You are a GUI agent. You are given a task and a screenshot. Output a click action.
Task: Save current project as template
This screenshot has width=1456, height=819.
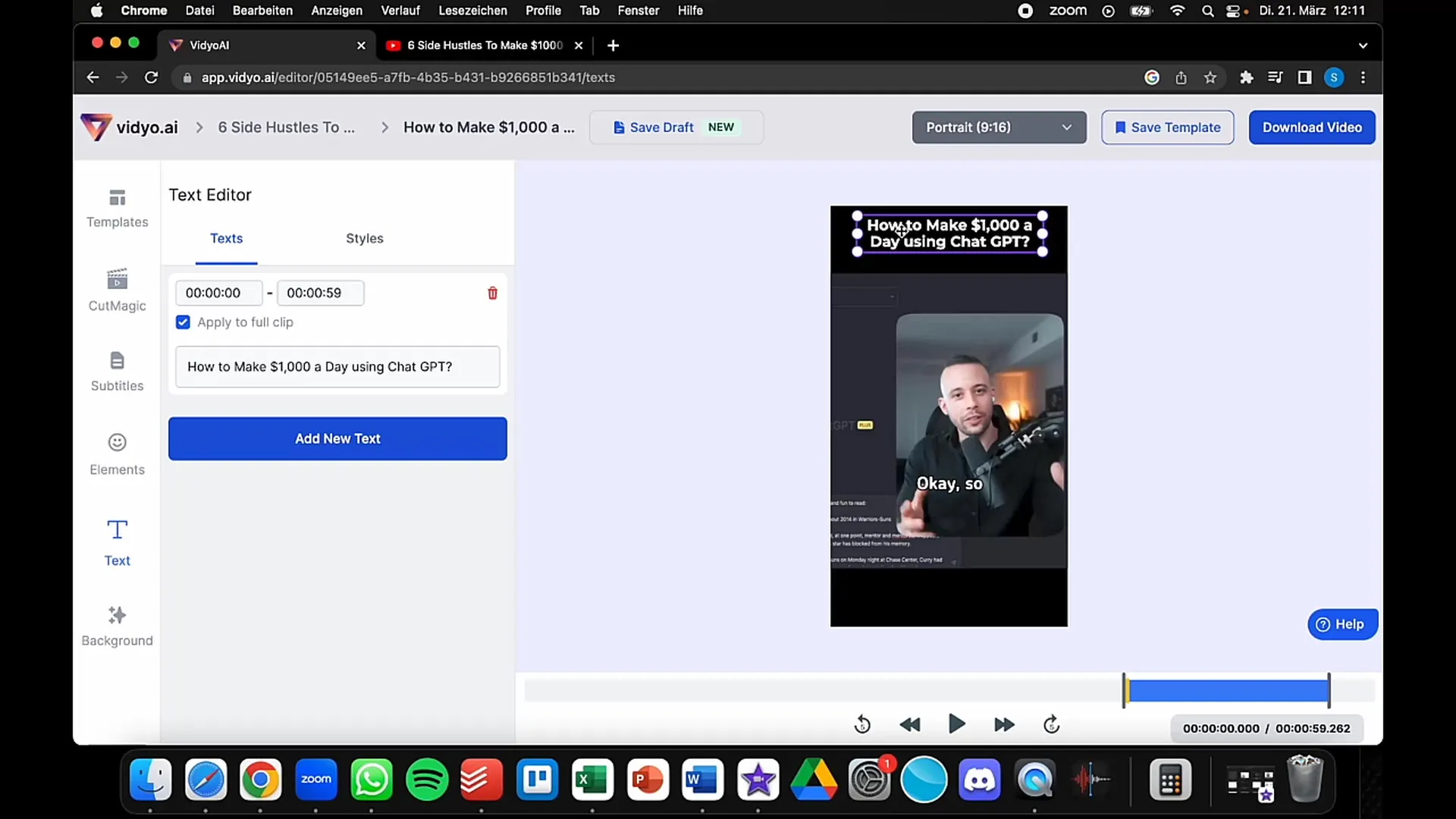point(1167,127)
